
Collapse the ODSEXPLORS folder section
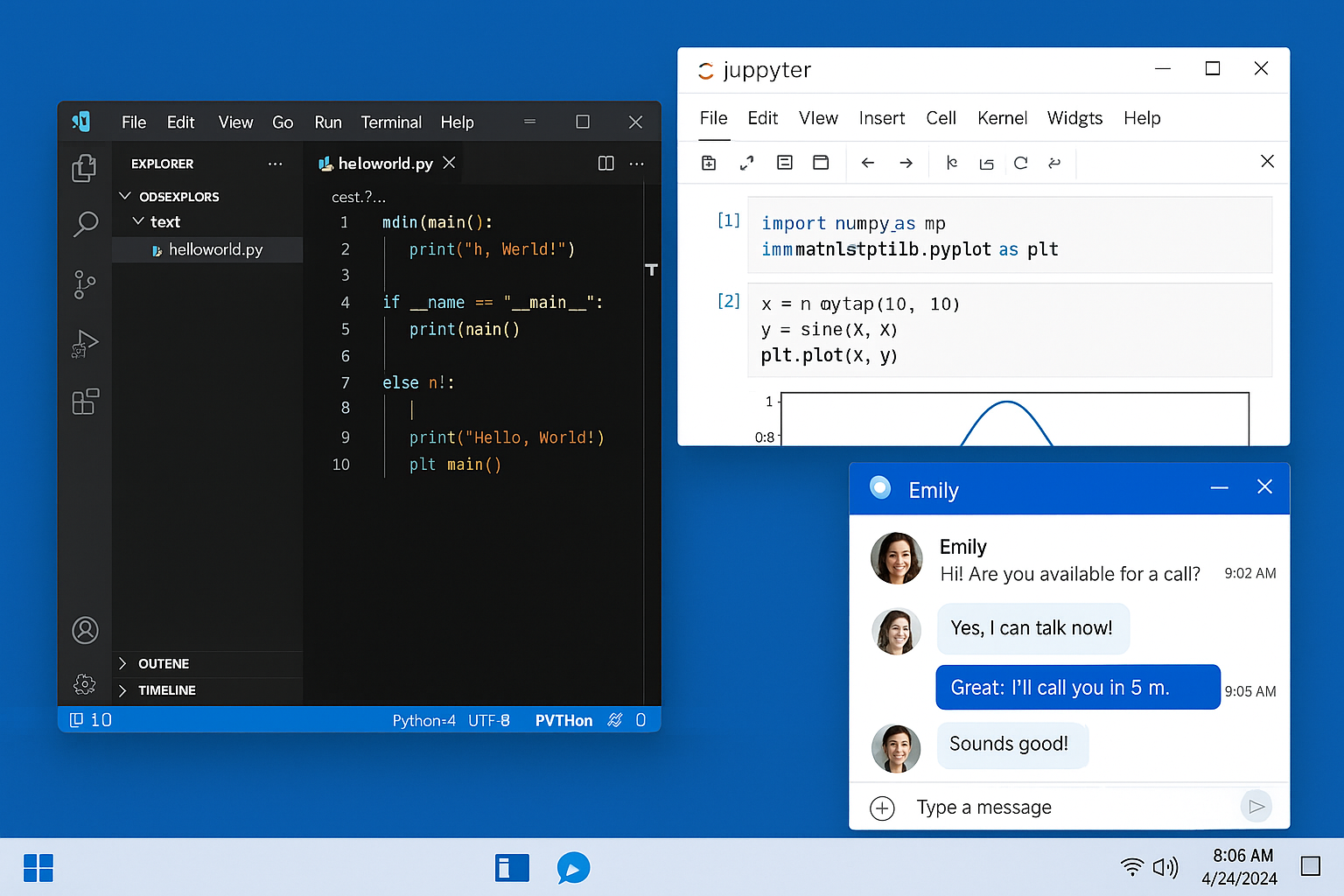coord(125,196)
